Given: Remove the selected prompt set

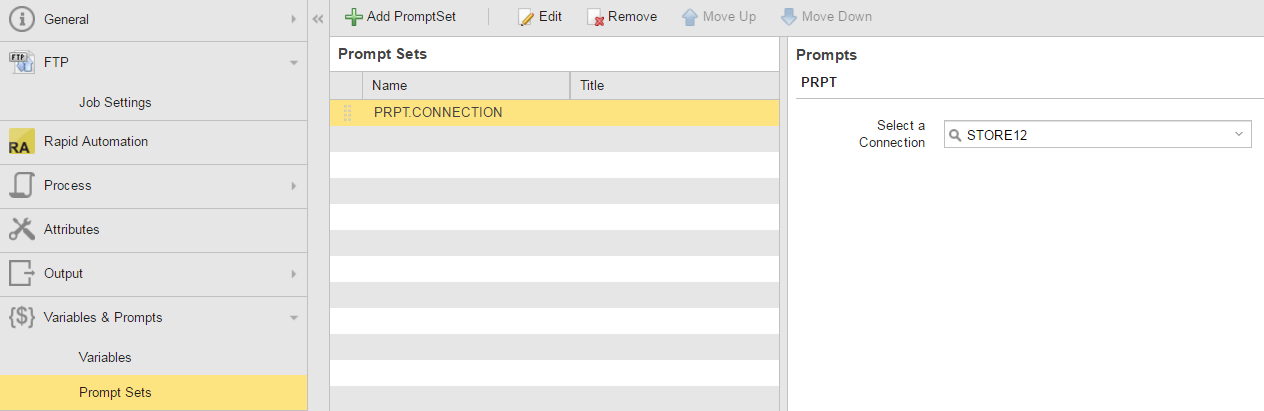Looking at the screenshot, I should pyautogui.click(x=621, y=17).
